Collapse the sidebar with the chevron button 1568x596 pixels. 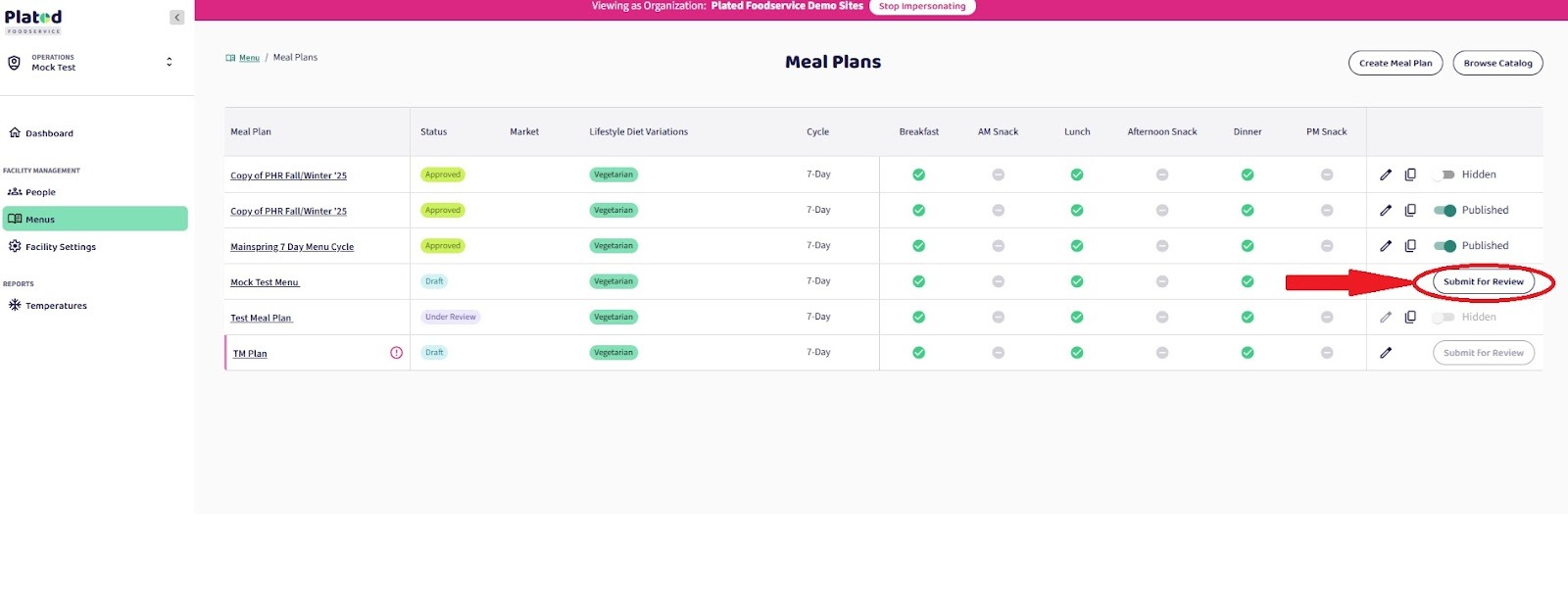(176, 18)
